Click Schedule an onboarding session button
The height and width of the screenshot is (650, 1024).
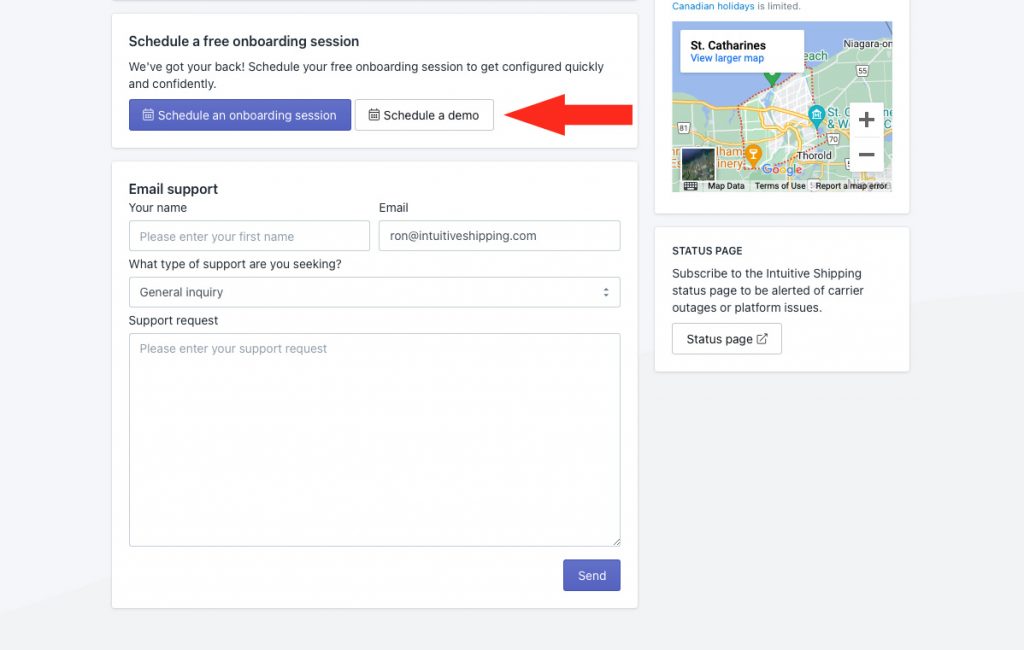pos(240,115)
